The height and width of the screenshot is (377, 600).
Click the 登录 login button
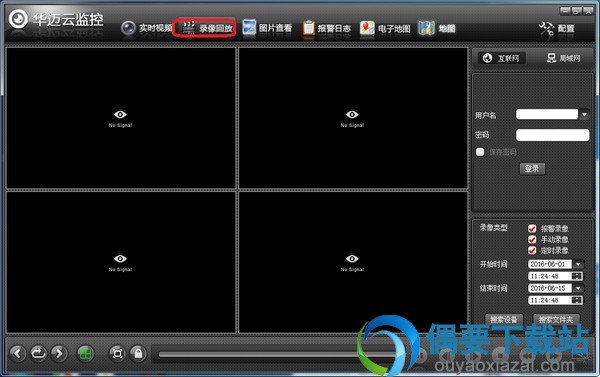coord(532,168)
